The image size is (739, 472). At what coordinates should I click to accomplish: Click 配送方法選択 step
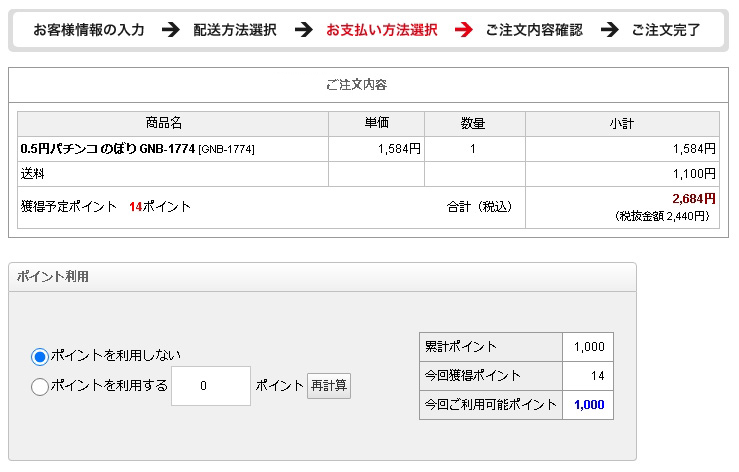click(x=235, y=30)
